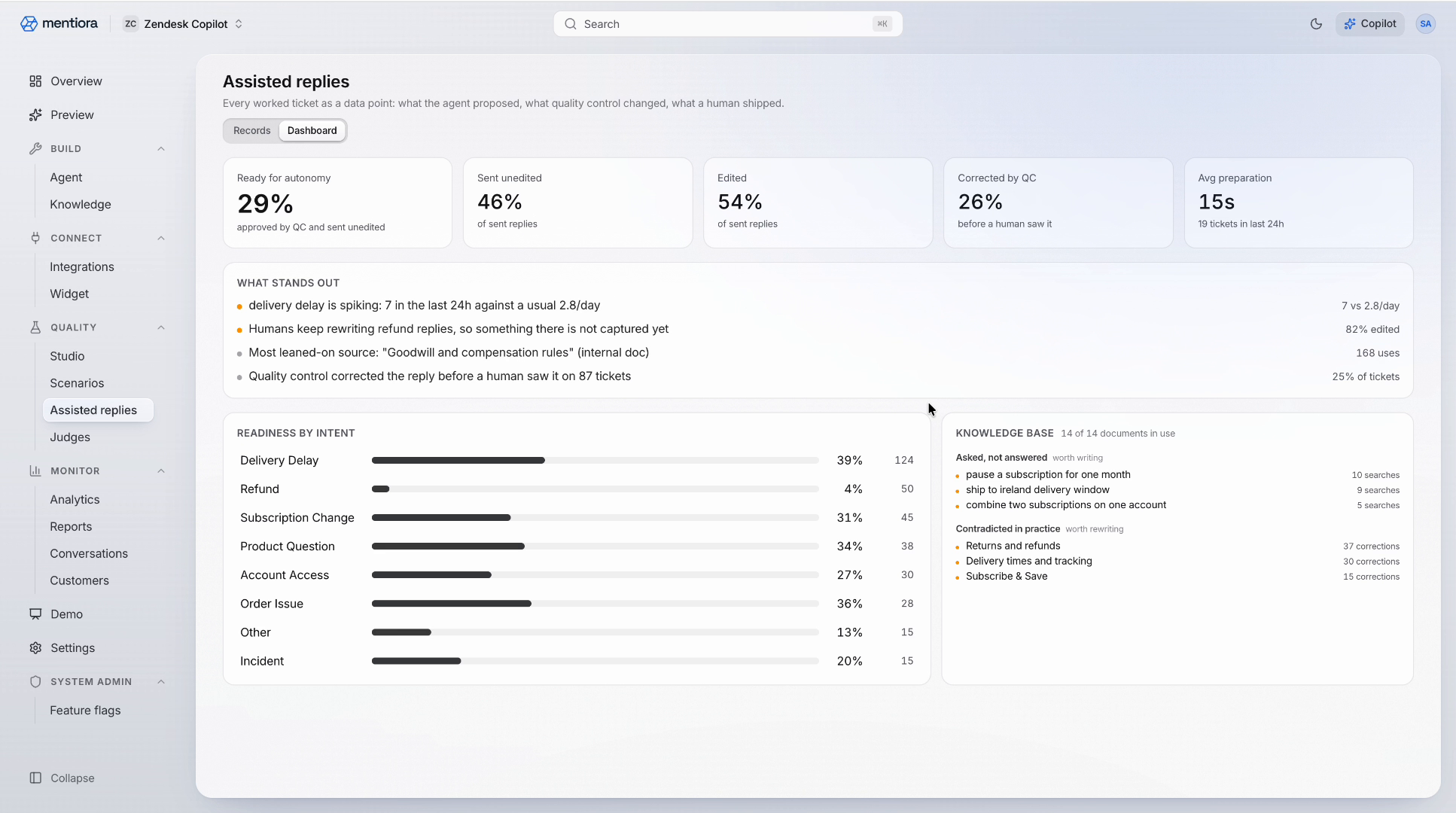Image resolution: width=1456 pixels, height=813 pixels.
Task: Open the SA user avatar
Action: pos(1425,24)
